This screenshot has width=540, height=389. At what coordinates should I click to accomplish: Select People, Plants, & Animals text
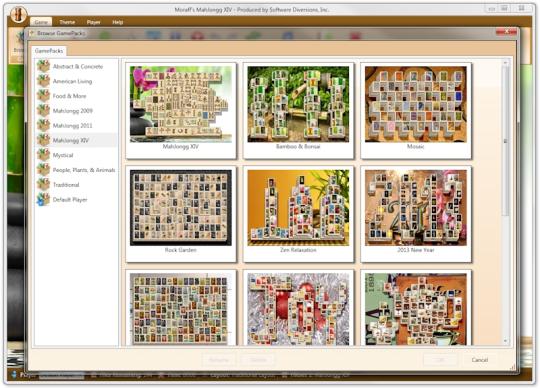point(84,170)
